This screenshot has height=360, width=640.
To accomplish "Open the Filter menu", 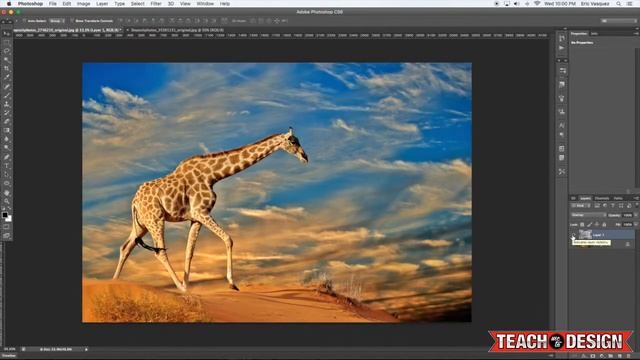I will coord(156,4).
